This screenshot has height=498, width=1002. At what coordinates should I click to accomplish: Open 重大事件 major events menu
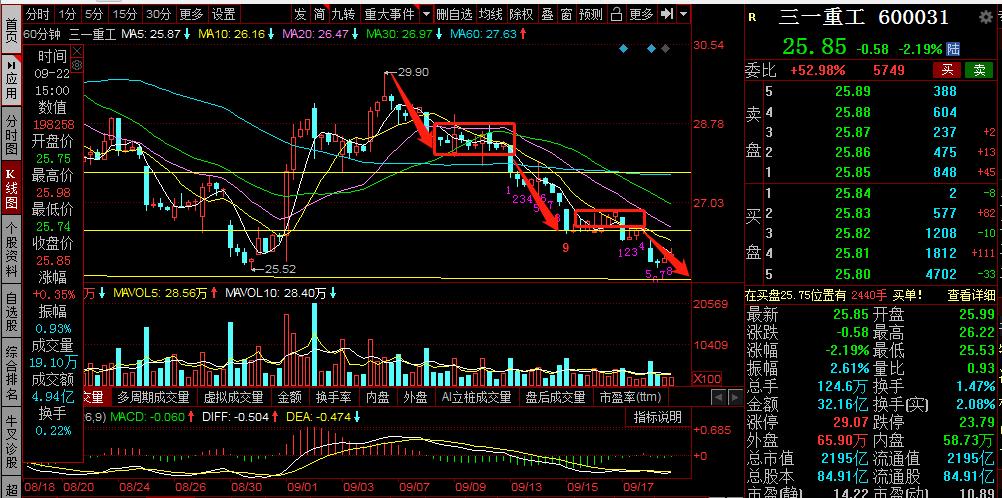390,13
